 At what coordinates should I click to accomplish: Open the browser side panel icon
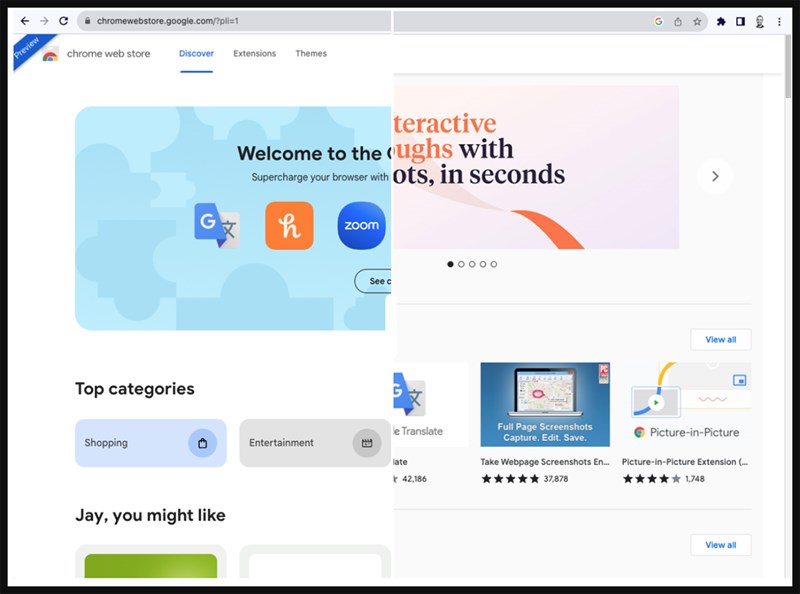click(741, 21)
